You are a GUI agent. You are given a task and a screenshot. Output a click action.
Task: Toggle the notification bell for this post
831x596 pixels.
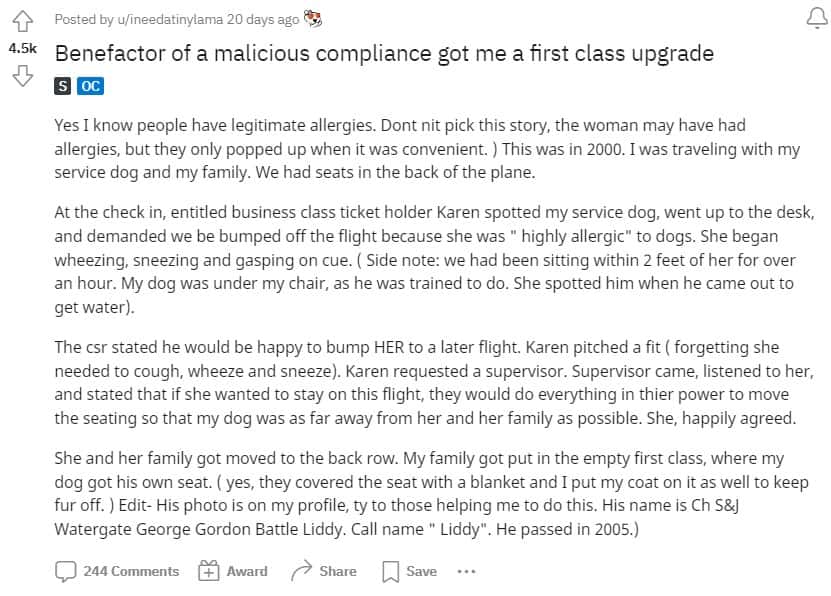click(812, 20)
